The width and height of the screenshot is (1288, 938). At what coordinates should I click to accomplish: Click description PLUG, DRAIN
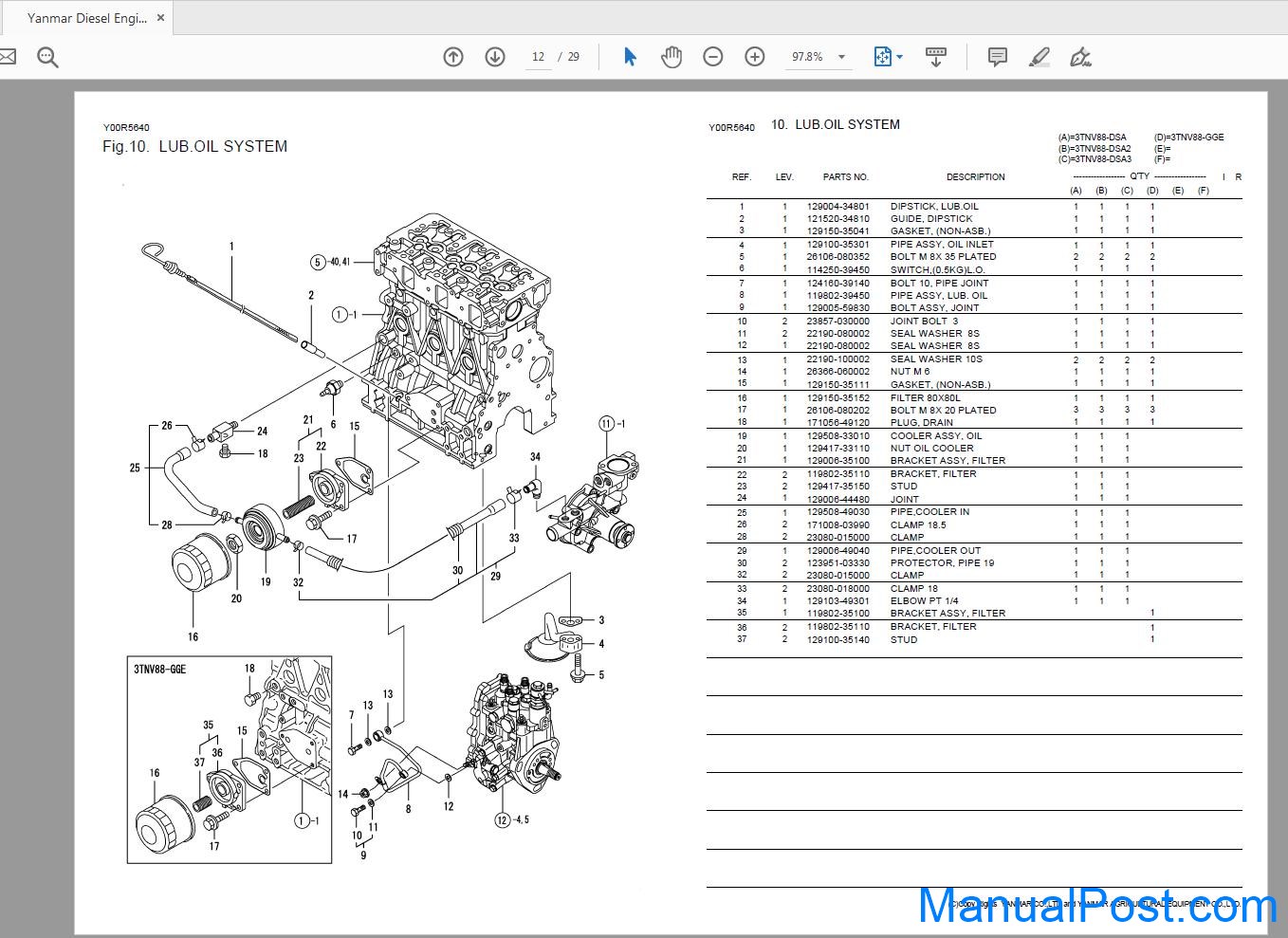click(921, 422)
